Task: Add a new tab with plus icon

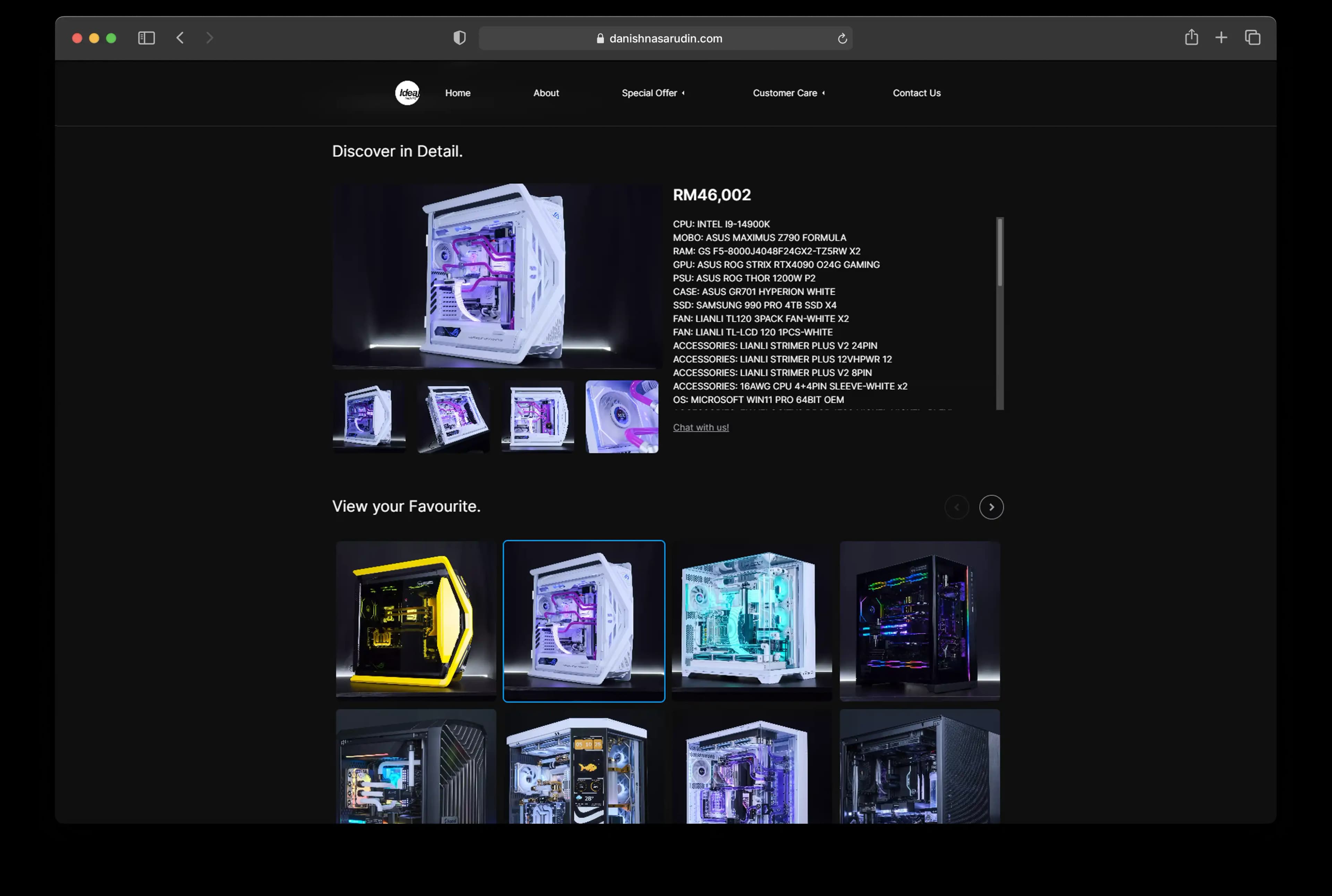Action: pyautogui.click(x=1221, y=38)
